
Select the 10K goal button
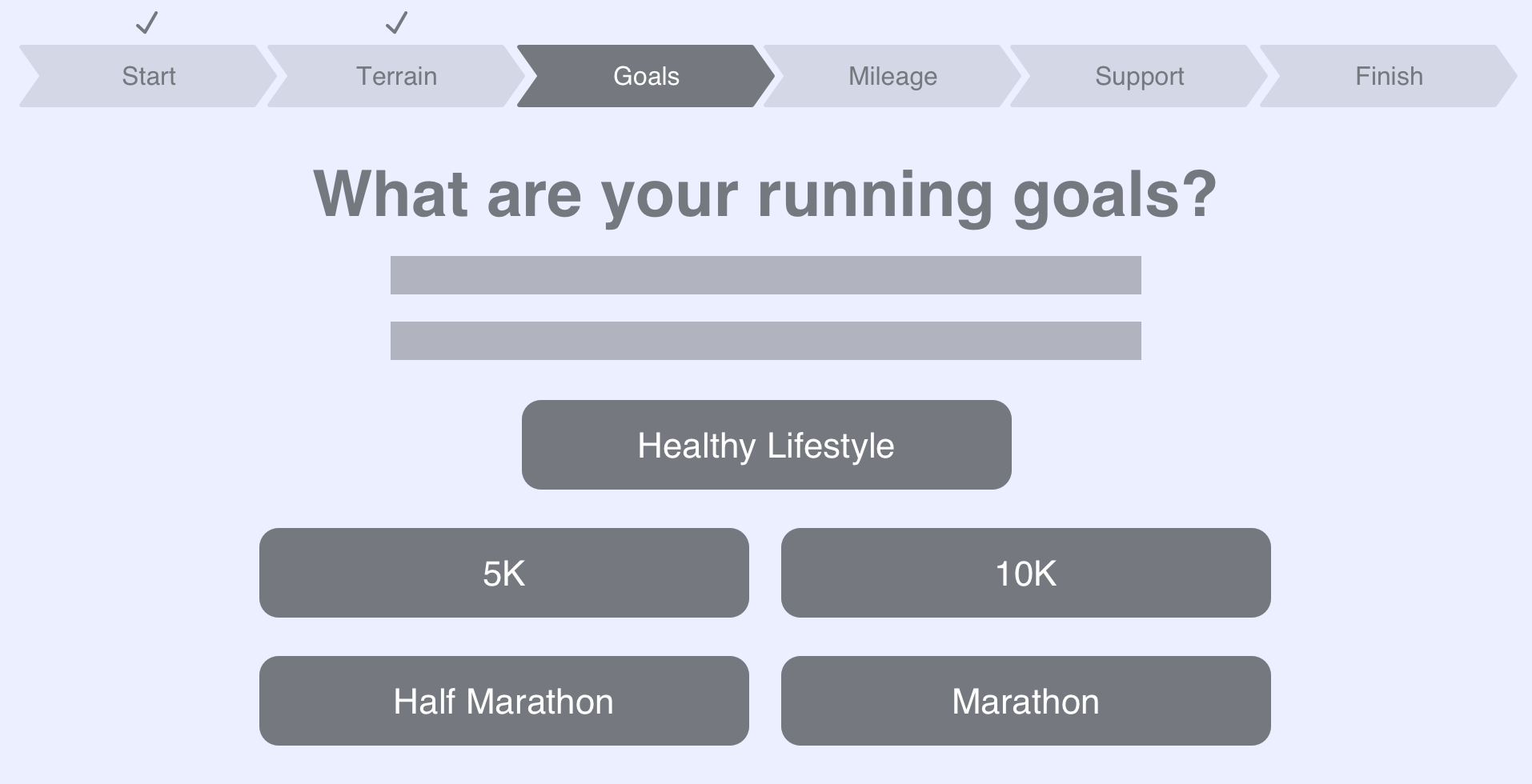click(1025, 573)
